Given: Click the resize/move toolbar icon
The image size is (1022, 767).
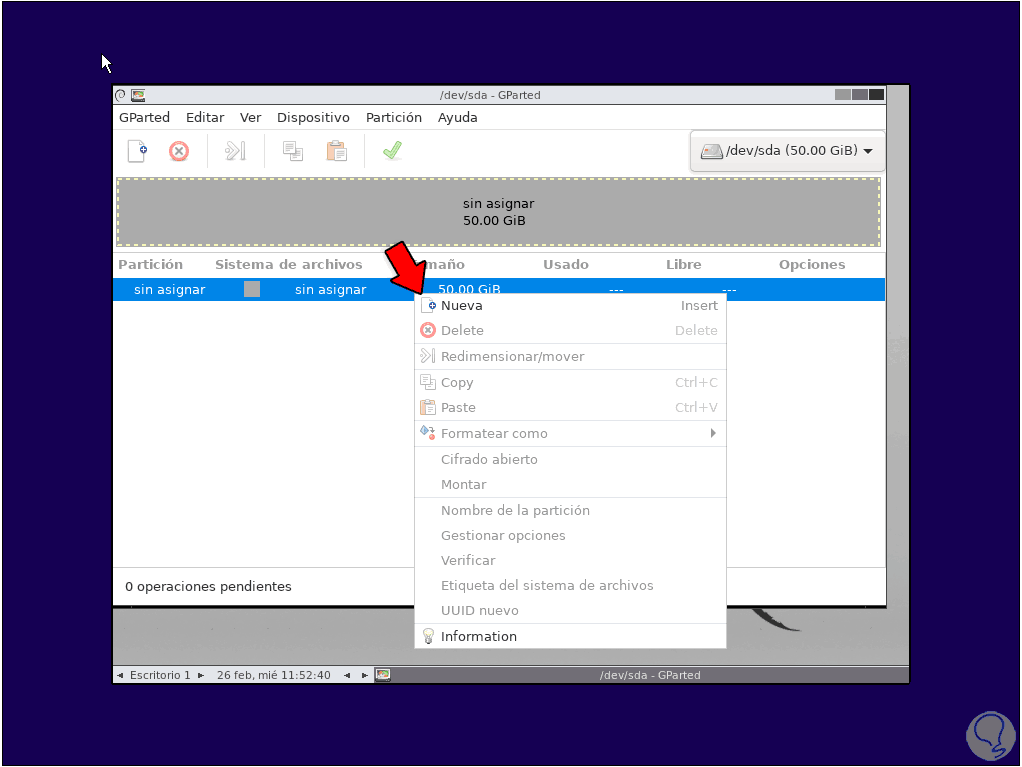Looking at the screenshot, I should 235,151.
